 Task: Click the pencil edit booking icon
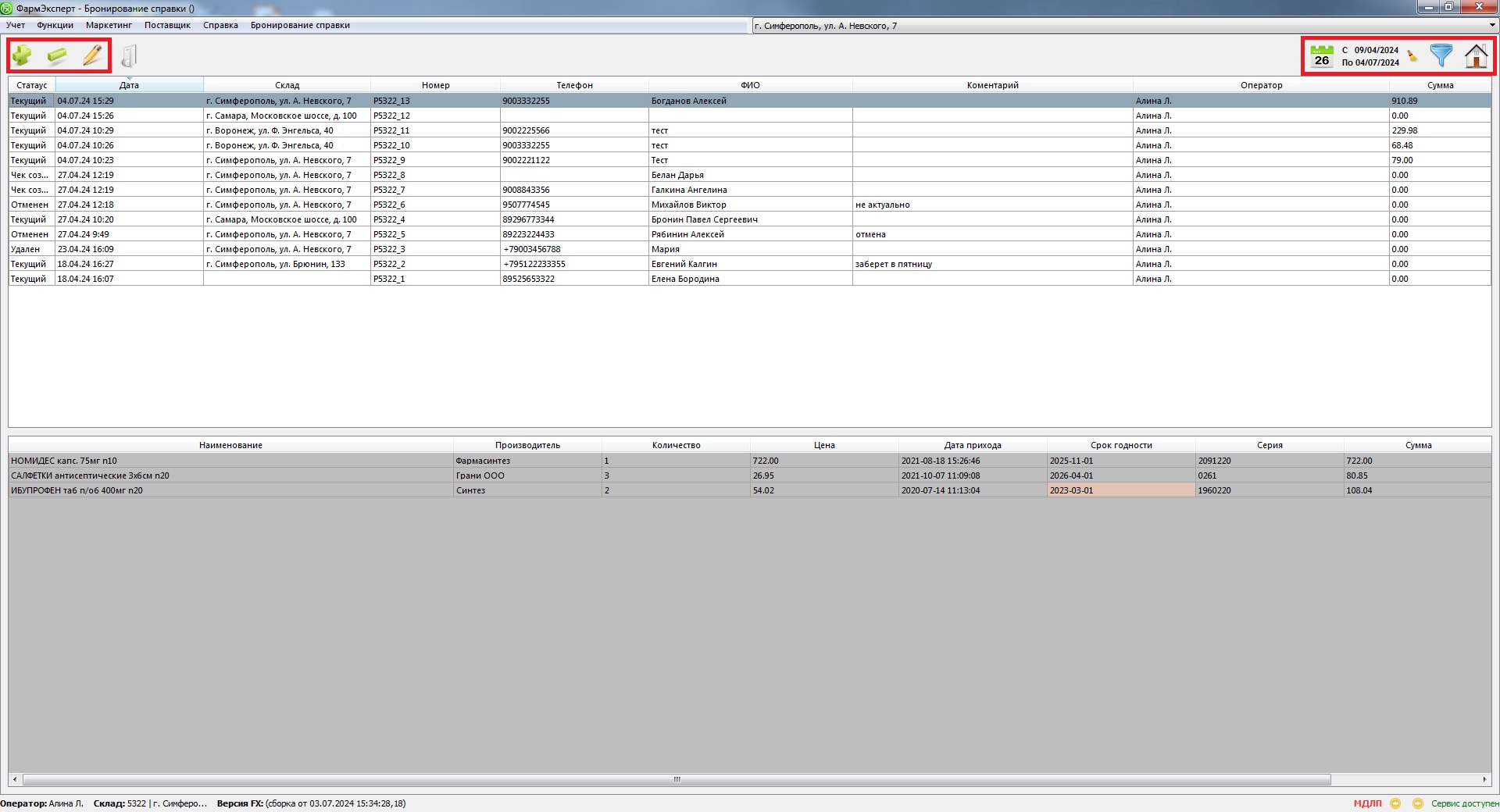click(x=92, y=55)
